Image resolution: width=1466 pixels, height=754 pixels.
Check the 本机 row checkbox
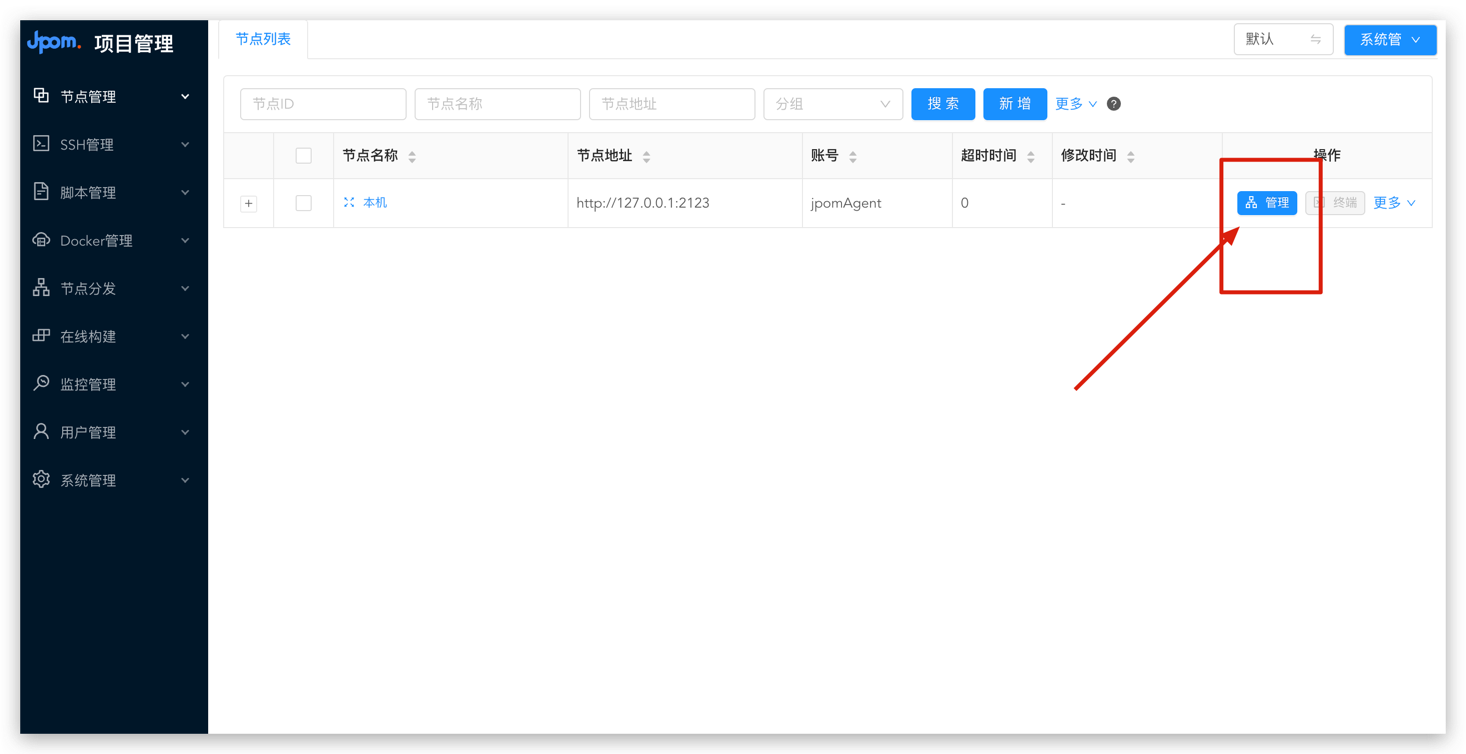[x=304, y=203]
